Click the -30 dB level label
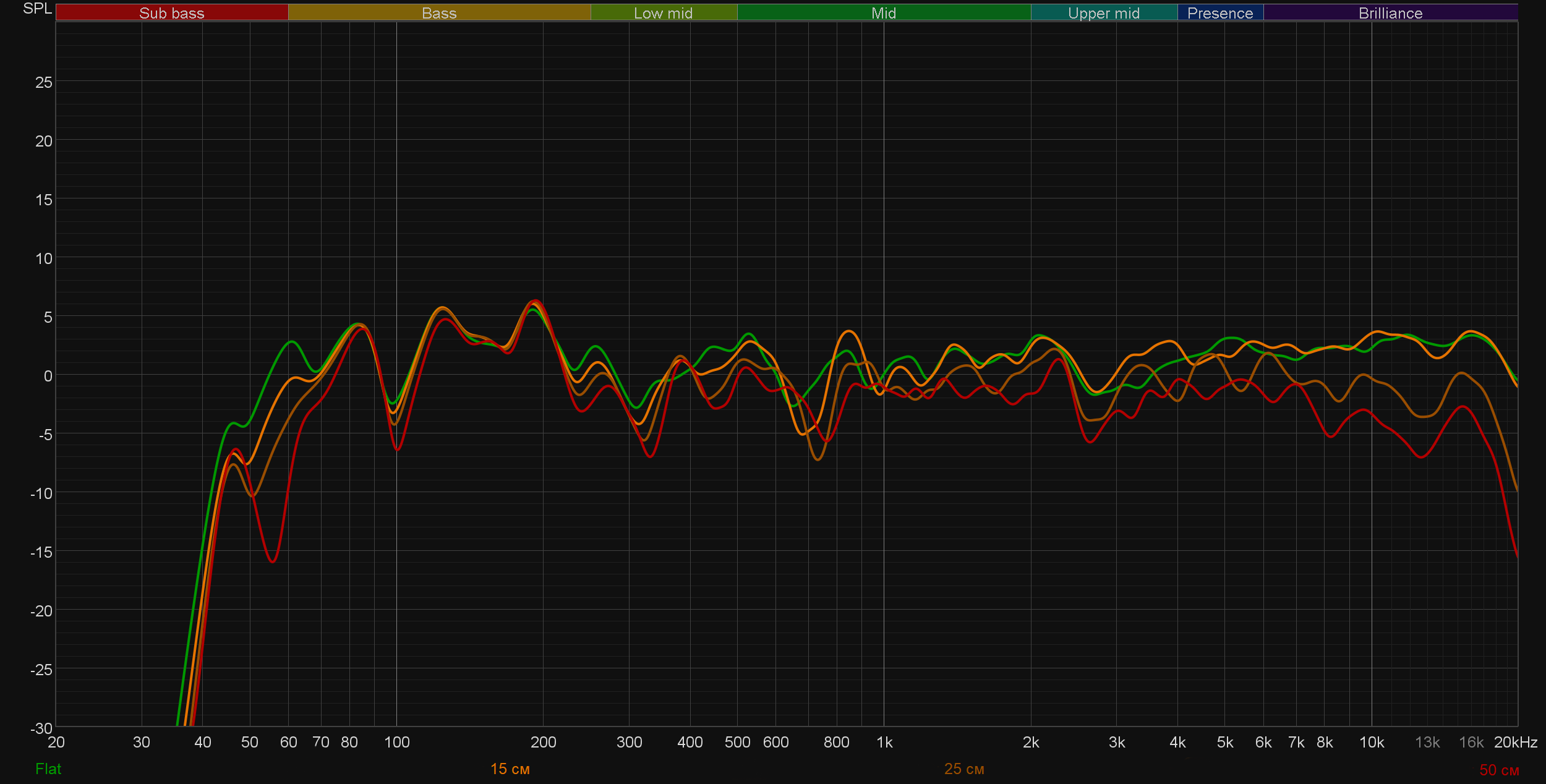 (41, 728)
